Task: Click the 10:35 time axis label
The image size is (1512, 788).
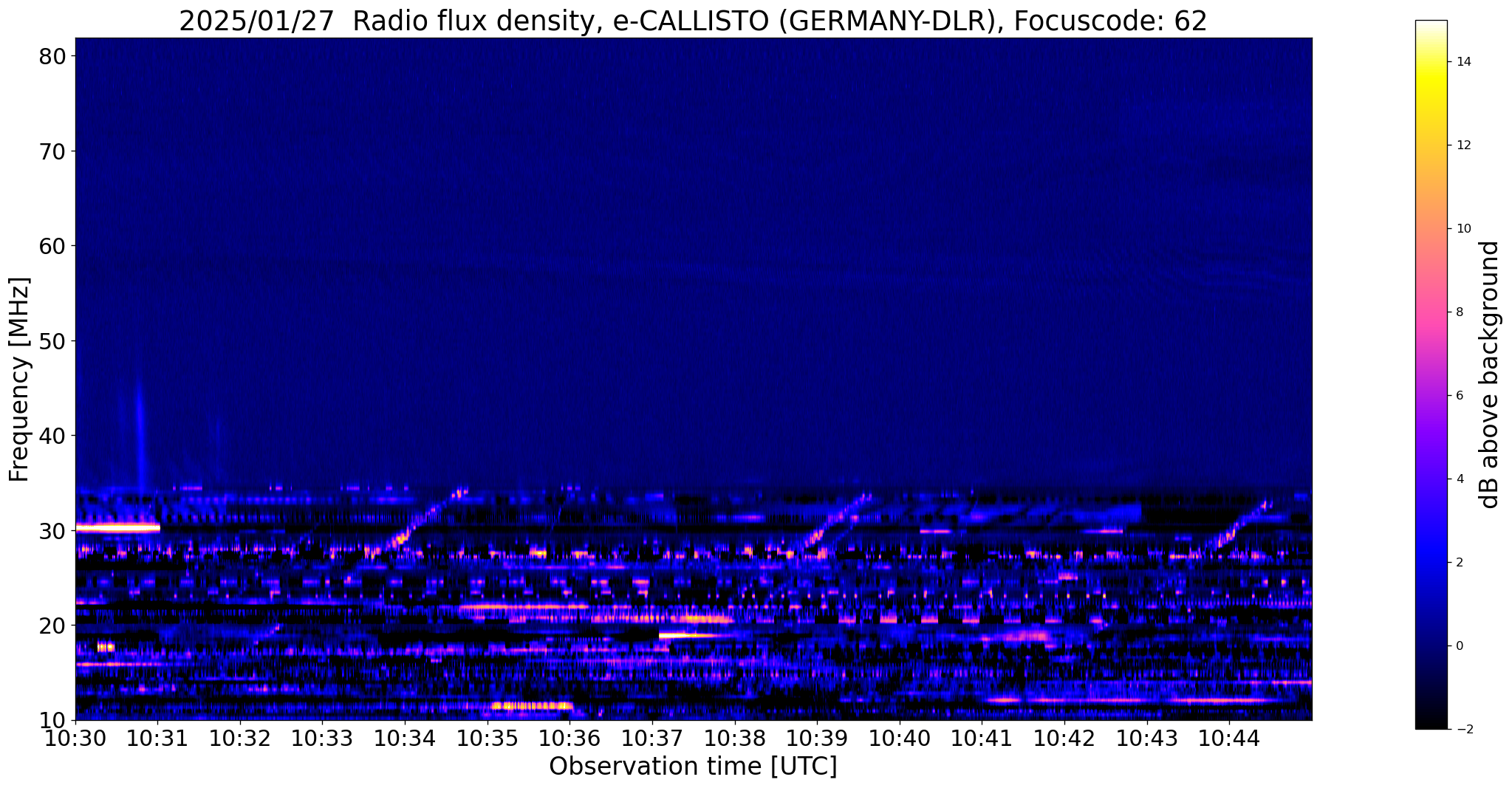Action: [488, 738]
